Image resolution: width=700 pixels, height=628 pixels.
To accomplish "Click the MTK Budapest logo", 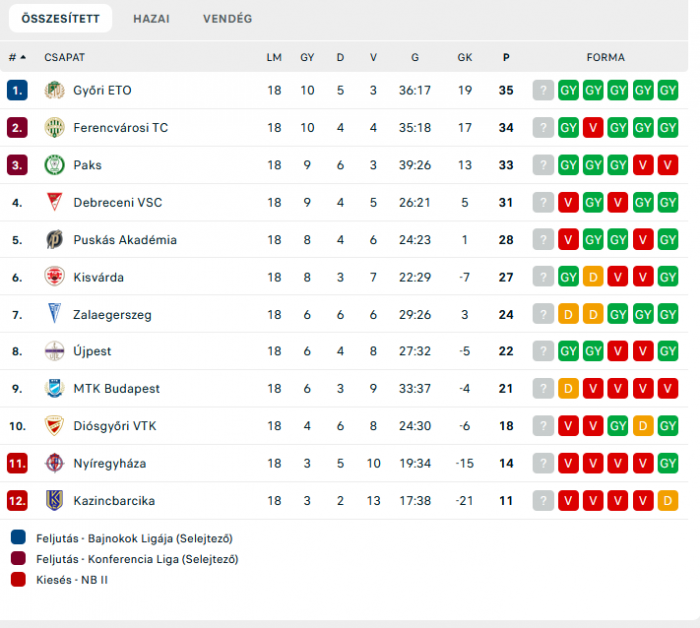I will tap(54, 388).
